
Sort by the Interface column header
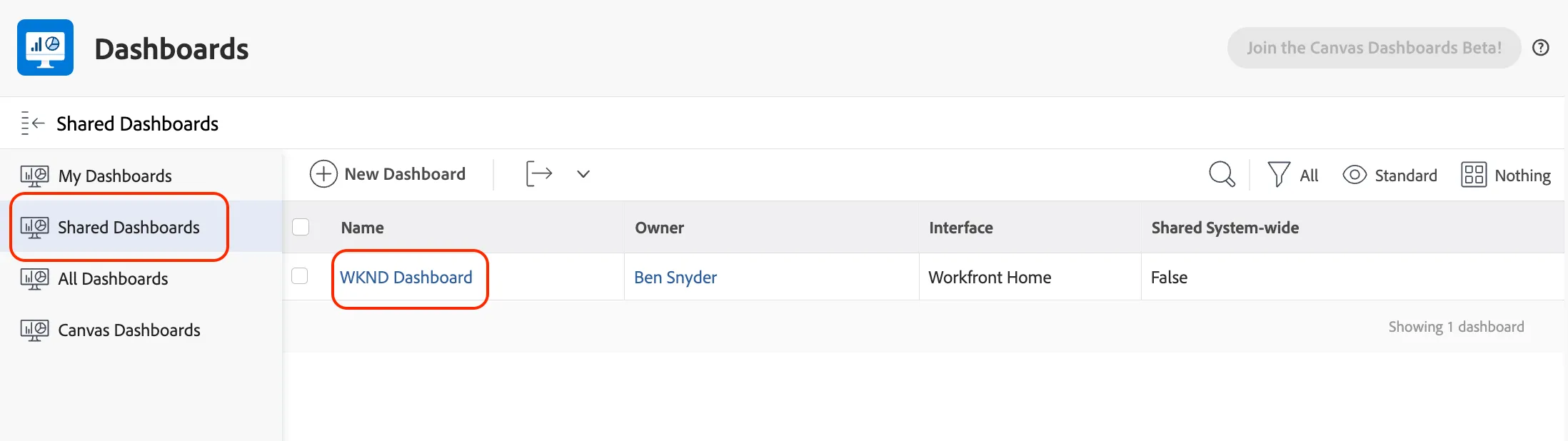[961, 228]
